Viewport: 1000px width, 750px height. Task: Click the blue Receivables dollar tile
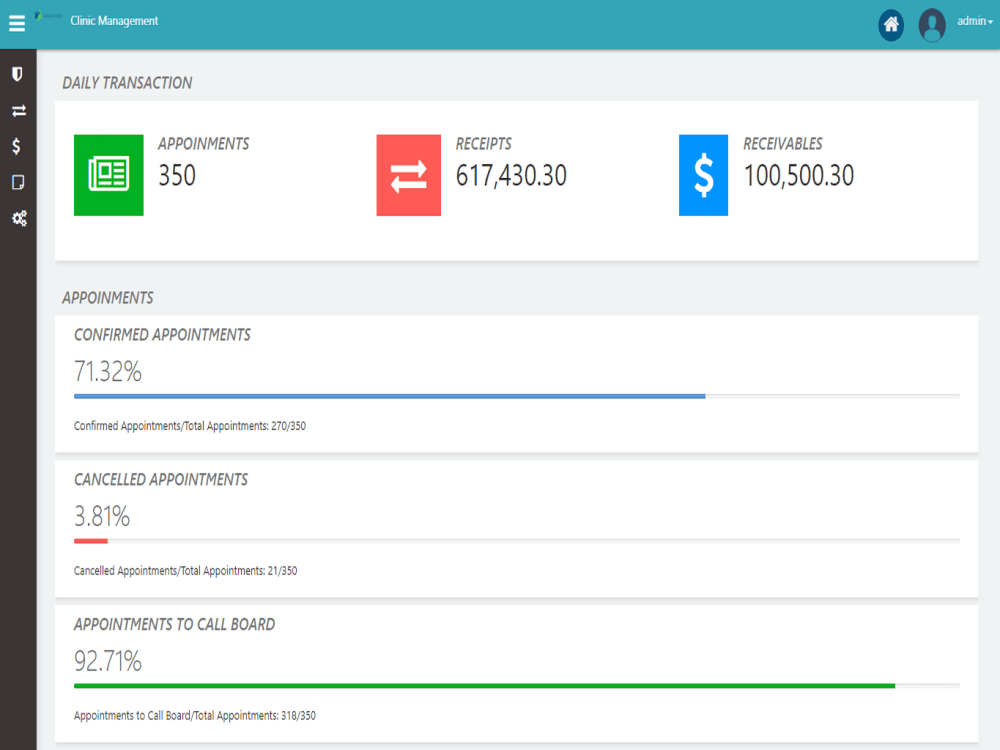point(703,175)
